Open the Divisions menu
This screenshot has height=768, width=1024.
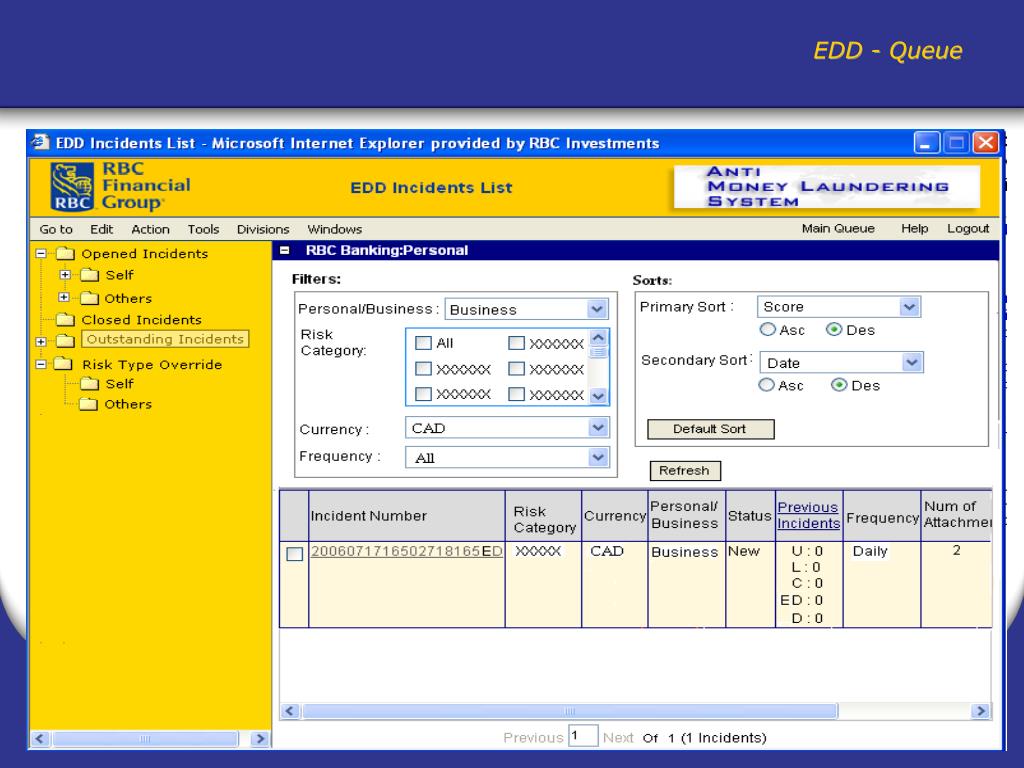263,229
